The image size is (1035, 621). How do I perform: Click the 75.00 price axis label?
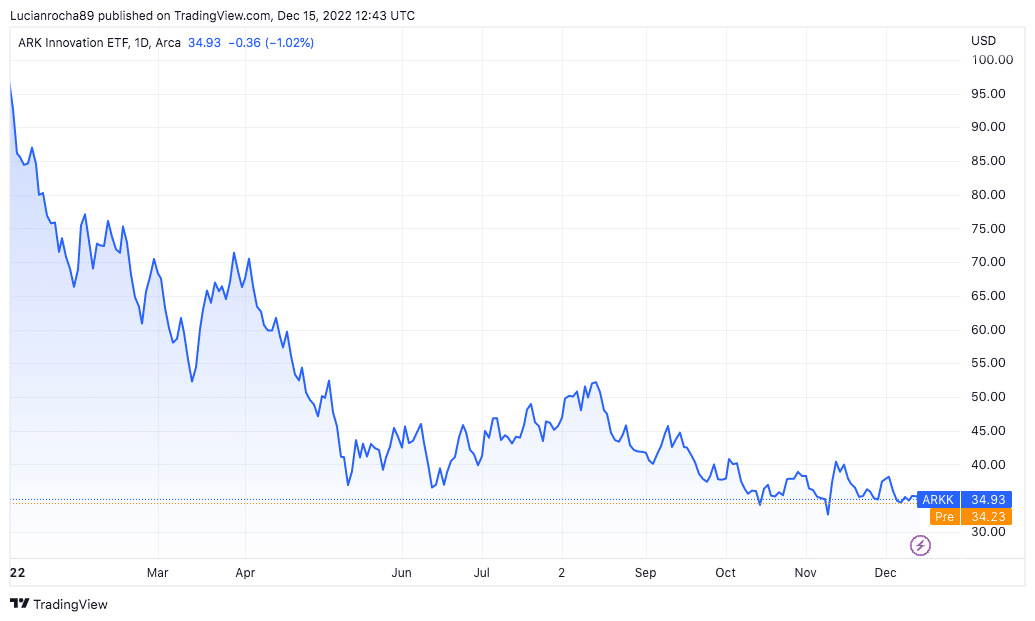(988, 229)
